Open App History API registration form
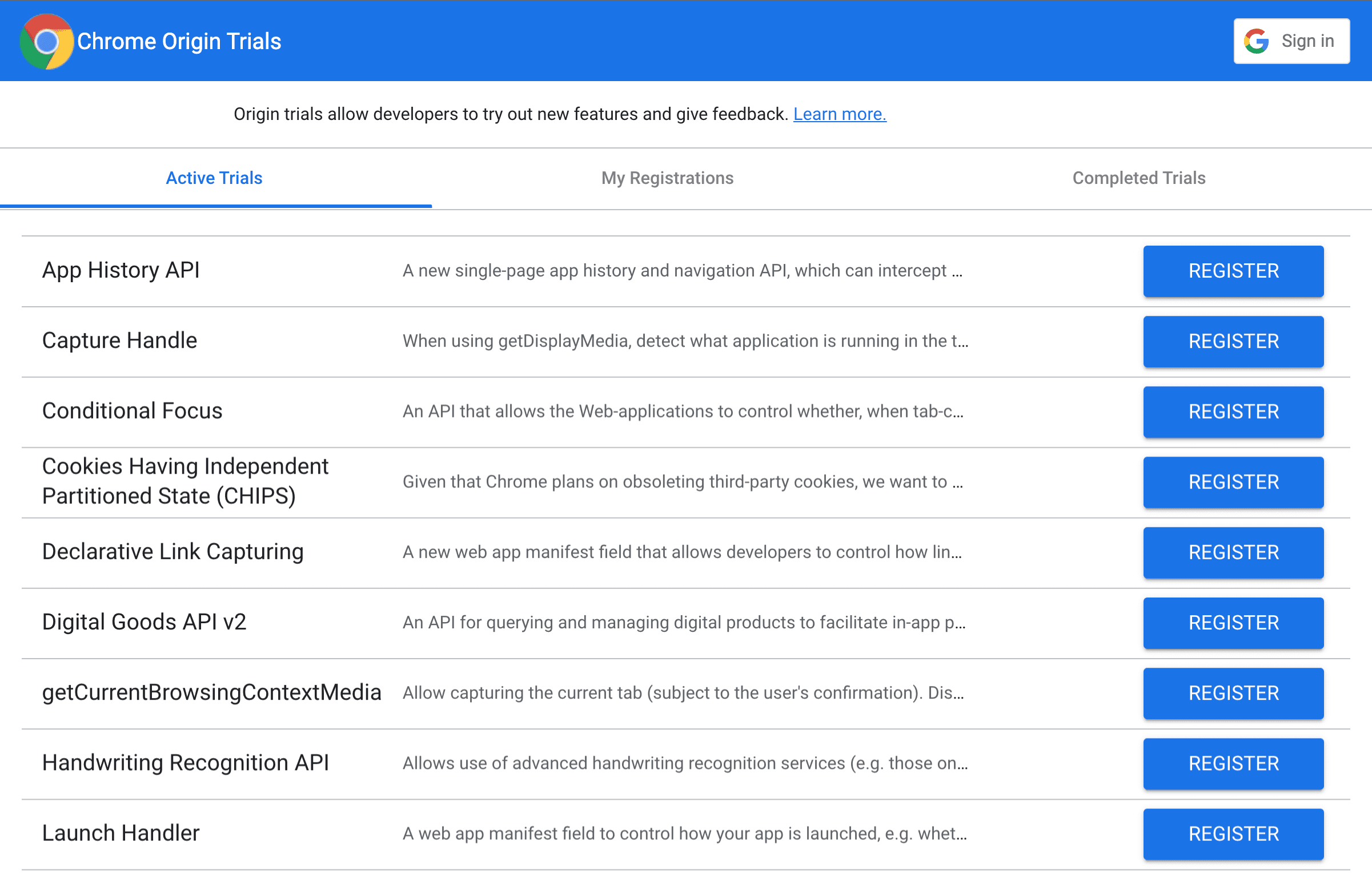This screenshot has width=1372, height=874. (x=1232, y=271)
